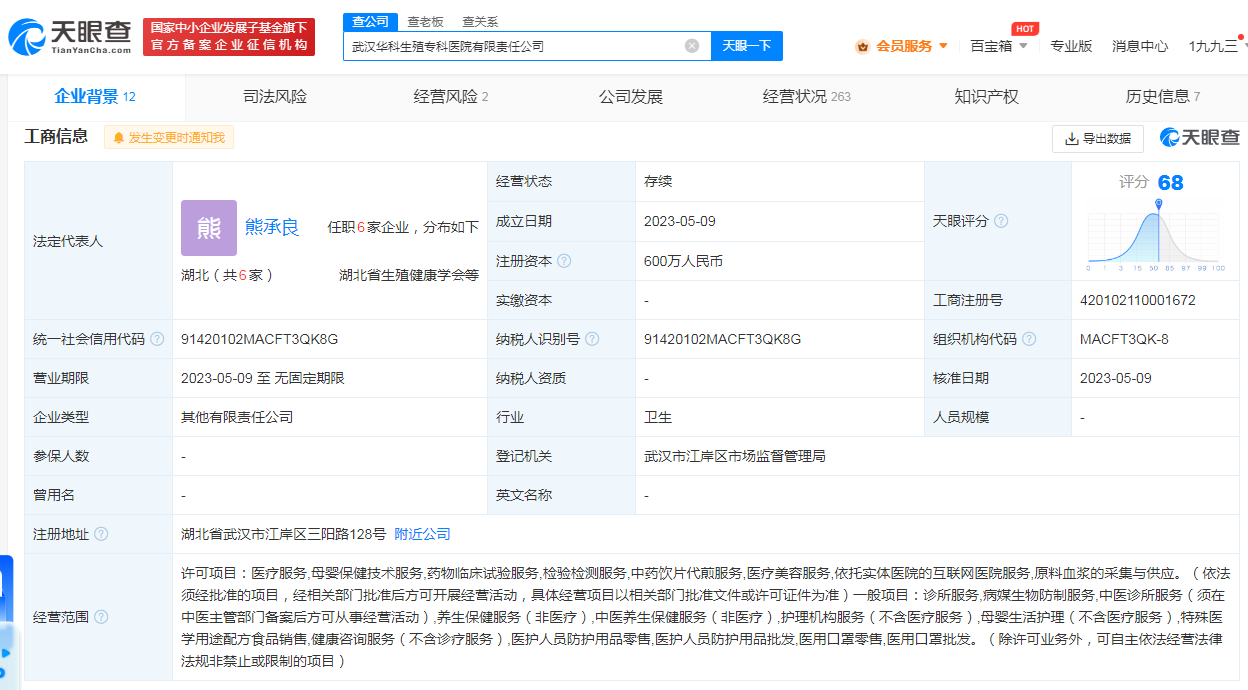Screen dimensions: 1248x690
Task: Click the purple 熊 avatar icon
Action: point(209,228)
